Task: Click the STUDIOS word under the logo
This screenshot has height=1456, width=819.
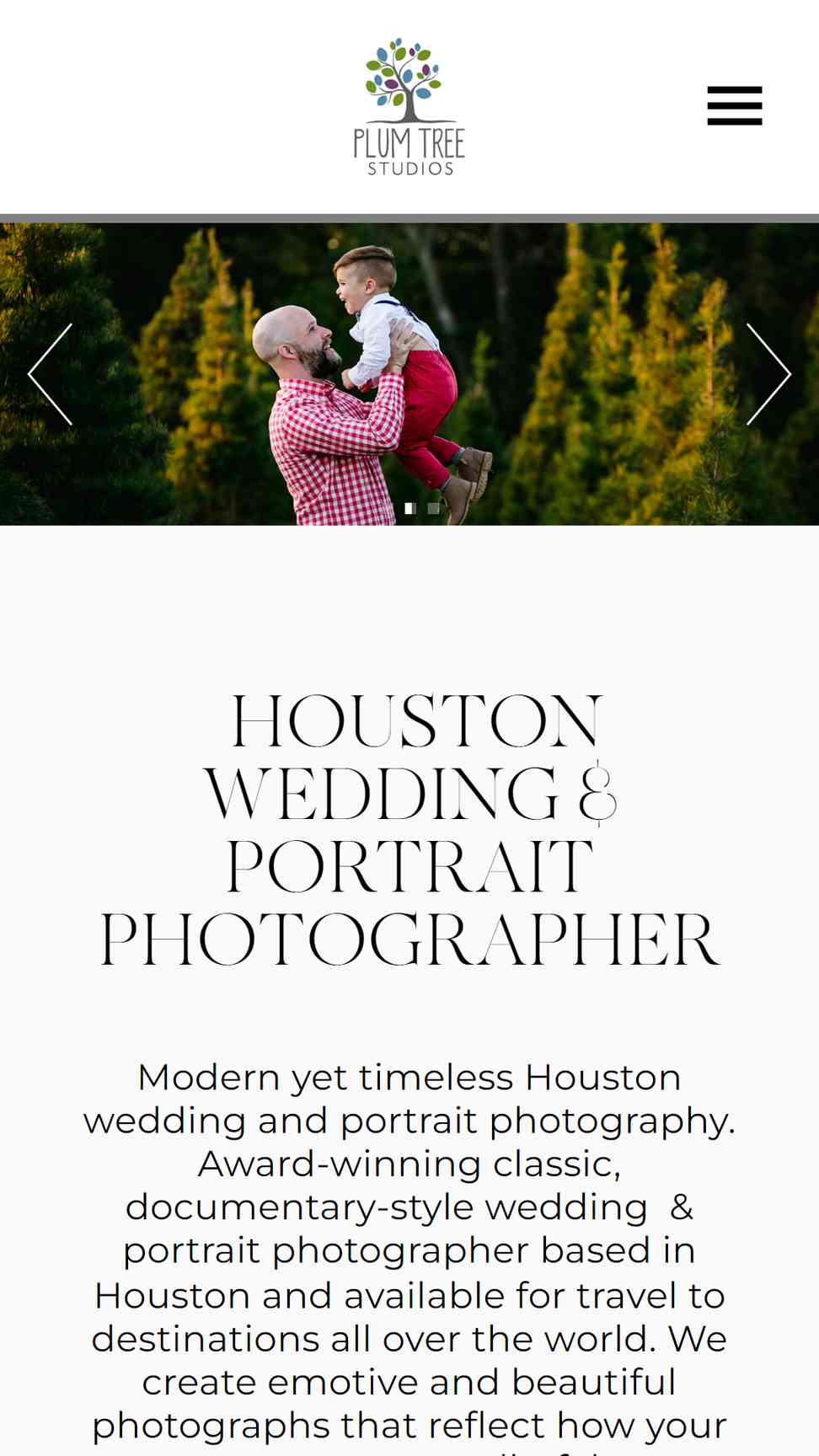Action: pyautogui.click(x=410, y=169)
